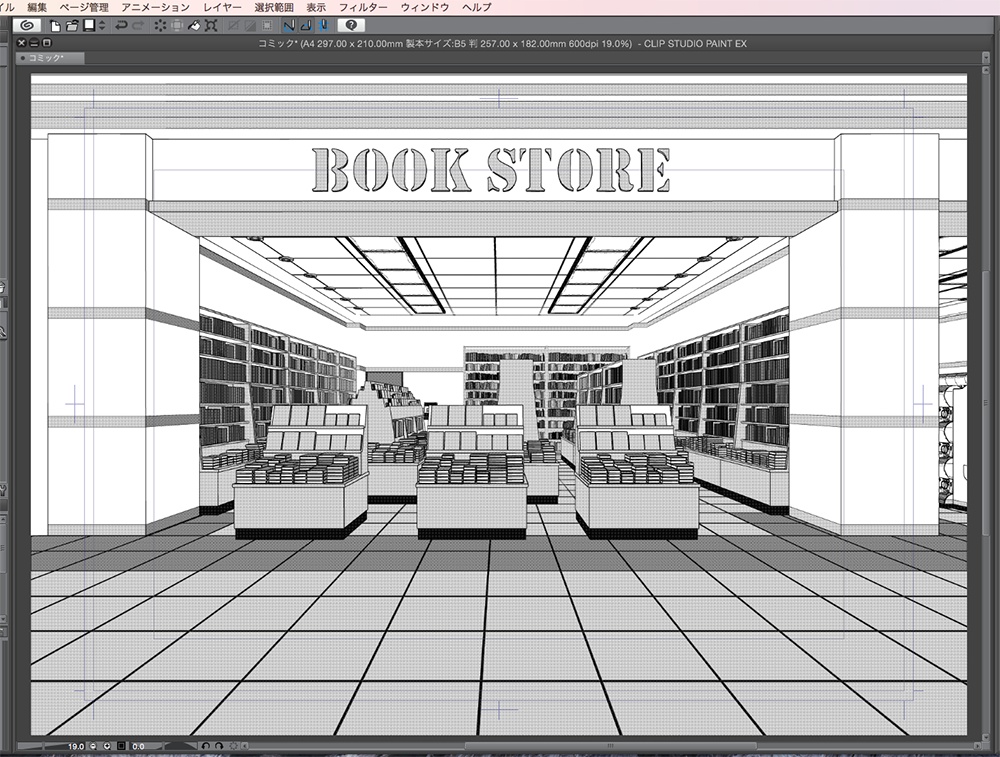Image resolution: width=1000 pixels, height=757 pixels.
Task: Save the comic with the Save icon
Action: point(89,25)
